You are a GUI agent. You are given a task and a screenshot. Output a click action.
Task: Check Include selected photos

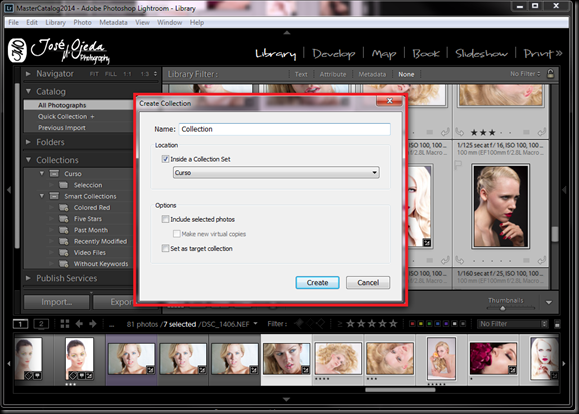coord(165,219)
